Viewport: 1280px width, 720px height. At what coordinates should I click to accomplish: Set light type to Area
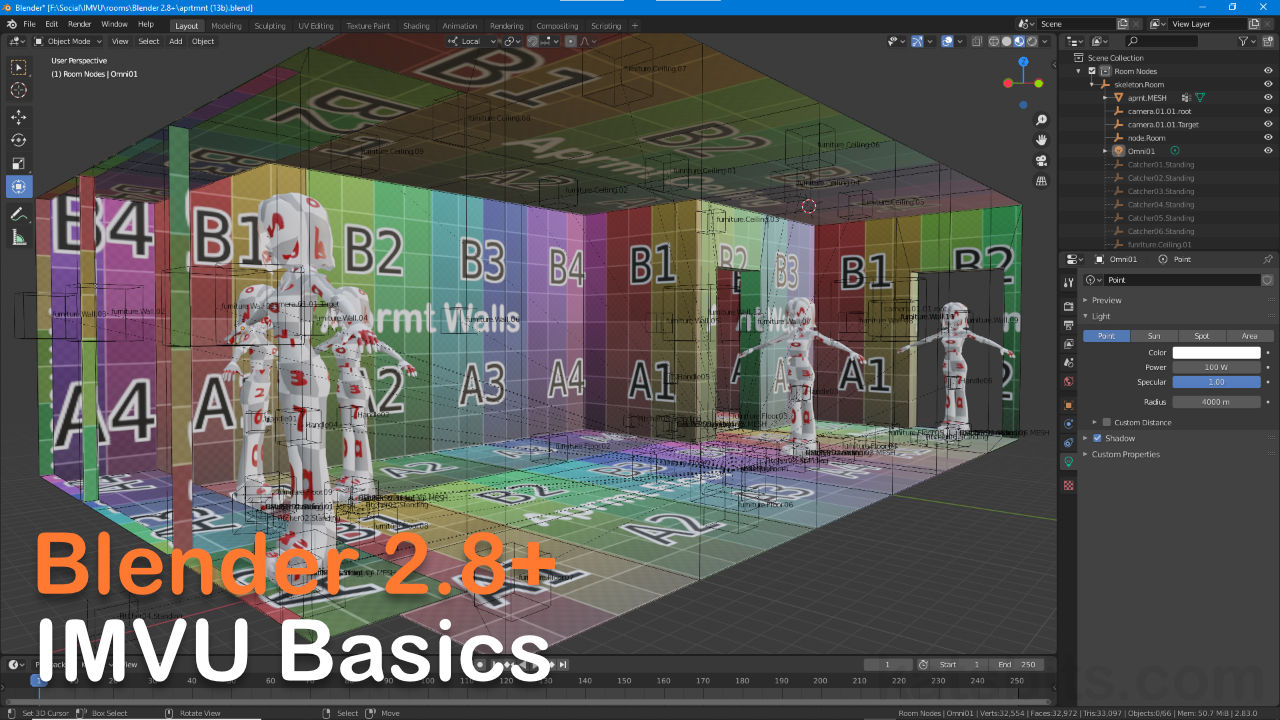[1250, 336]
